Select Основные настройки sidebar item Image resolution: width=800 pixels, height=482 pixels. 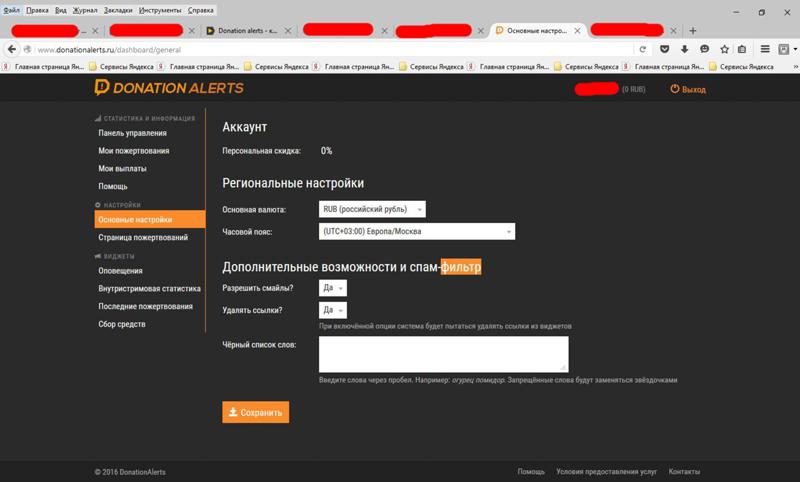click(x=149, y=219)
